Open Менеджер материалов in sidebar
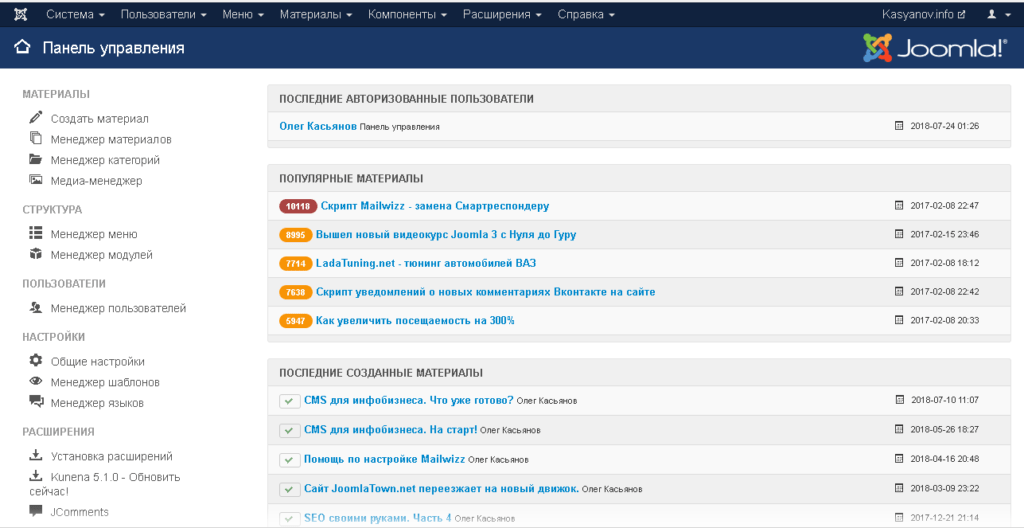Image resolution: width=1024 pixels, height=528 pixels. [x=112, y=139]
